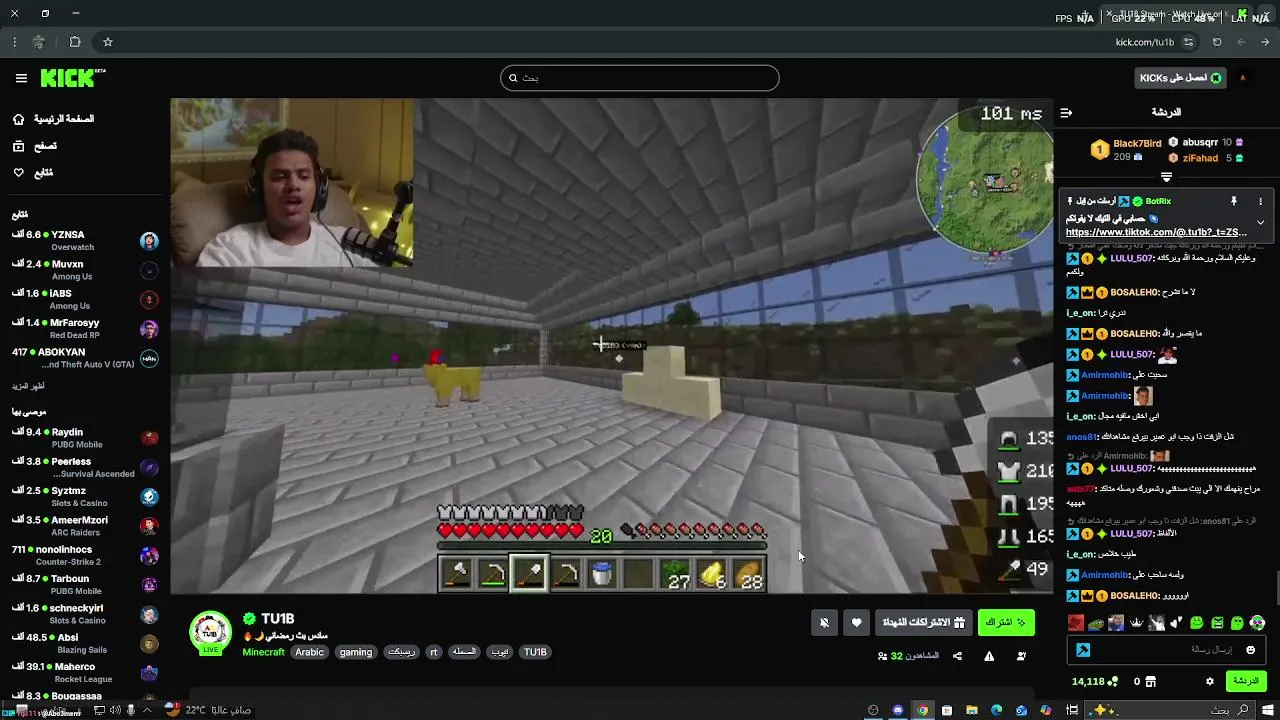Open Tarboun recommended channel
Viewport: 1280px width, 720px height.
pos(85,584)
